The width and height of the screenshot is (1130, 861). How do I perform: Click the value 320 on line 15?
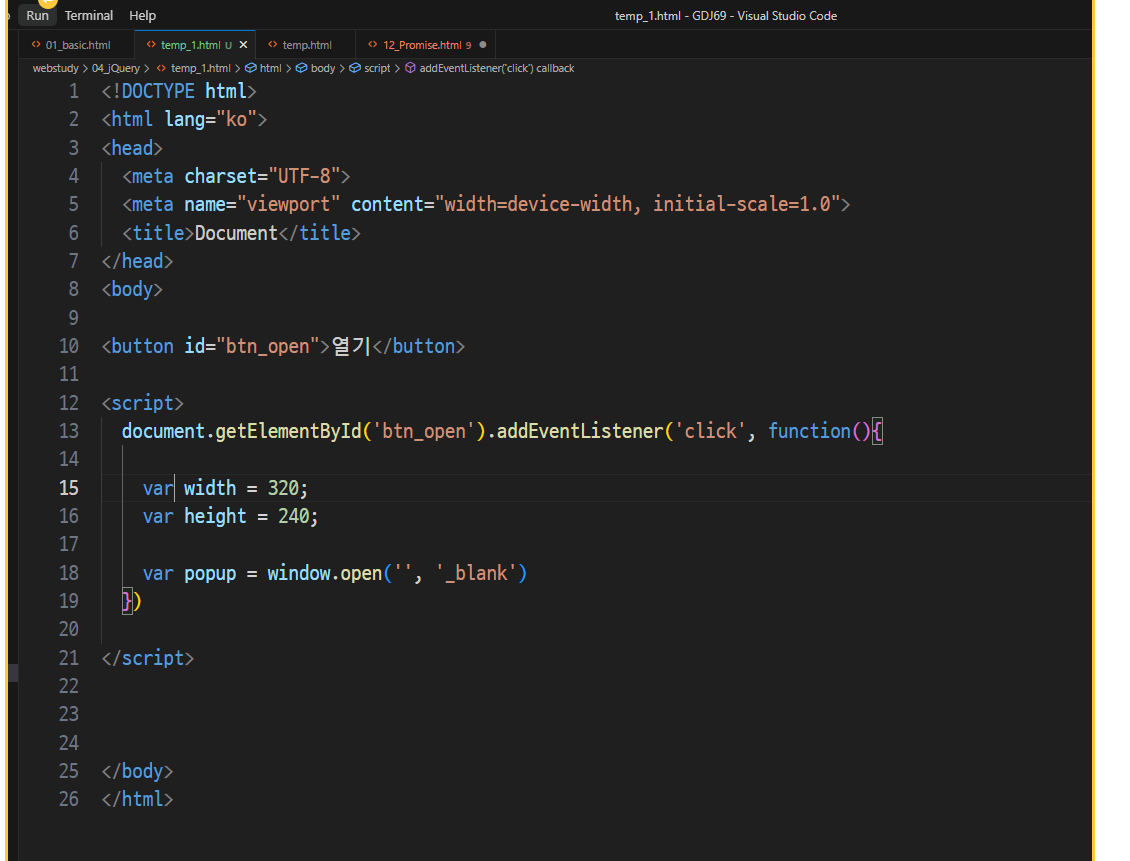(x=283, y=488)
